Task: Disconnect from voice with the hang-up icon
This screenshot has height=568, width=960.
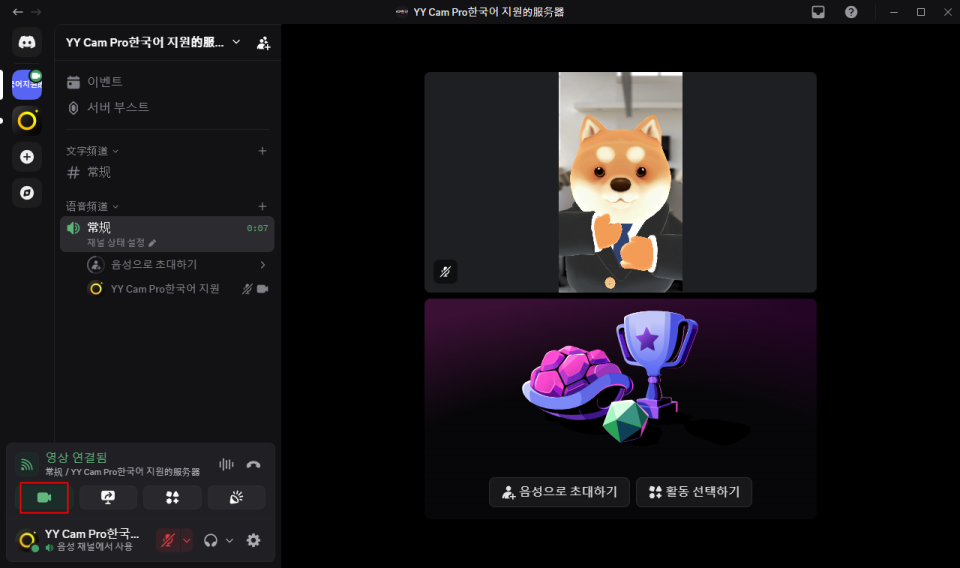Action: tap(254, 464)
